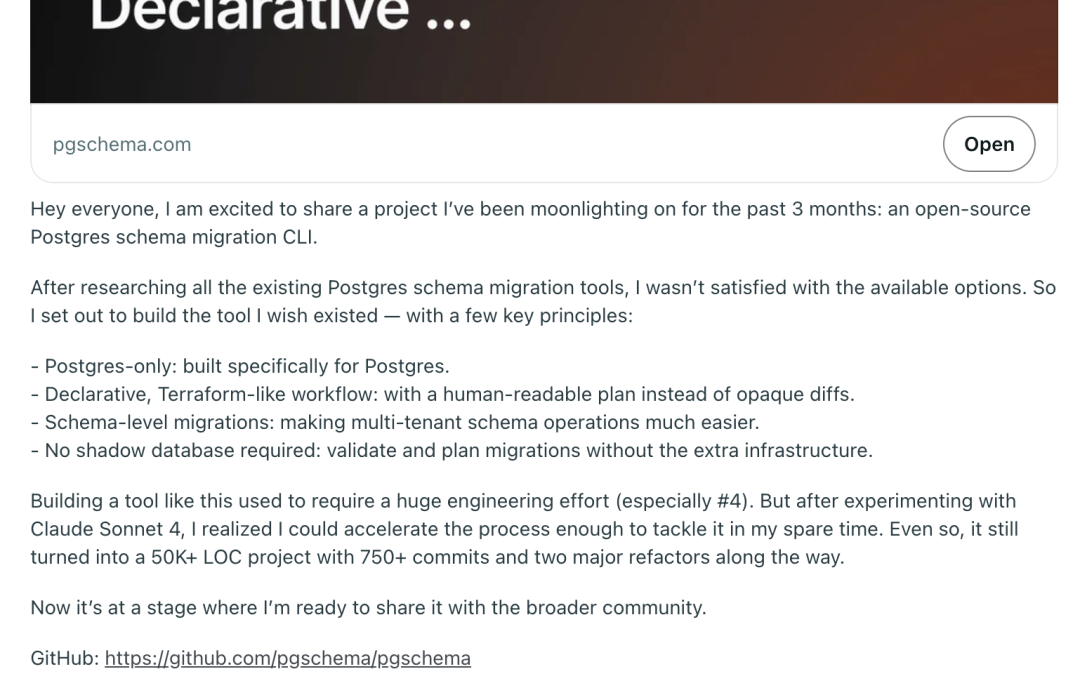Click the "GitHub:" label before the link

(65, 658)
